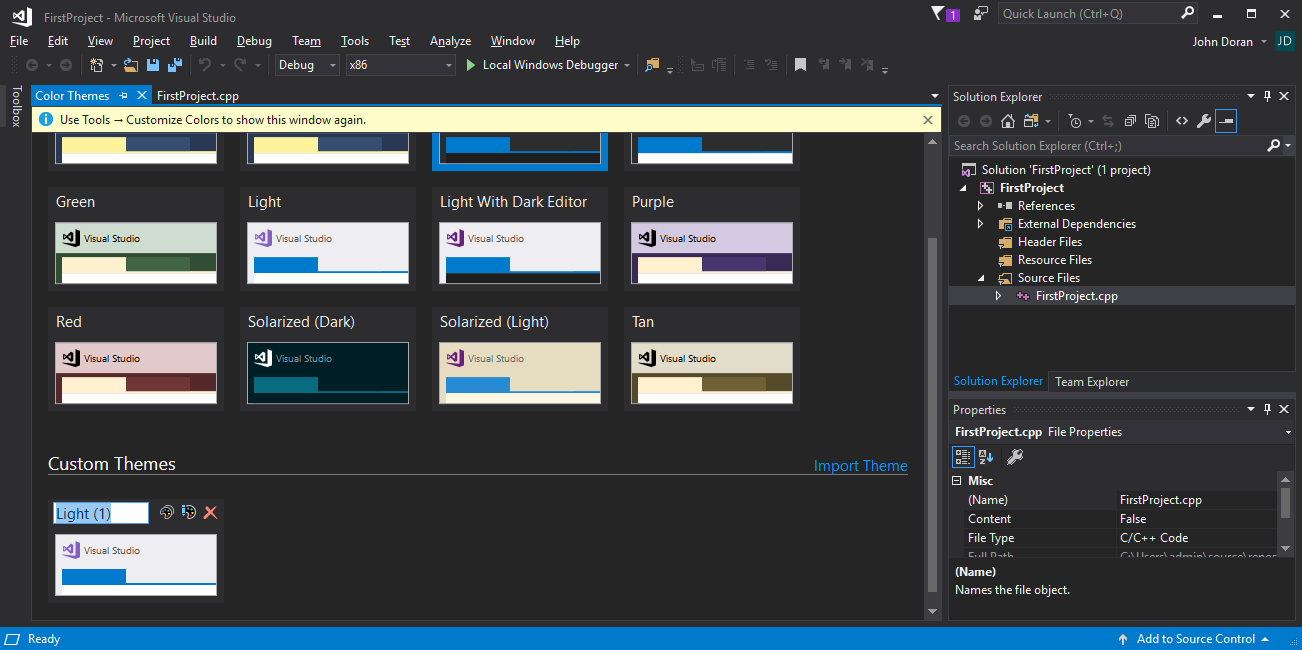Select the Header Files folder
Screen dimensions: 1302x650
point(1049,242)
